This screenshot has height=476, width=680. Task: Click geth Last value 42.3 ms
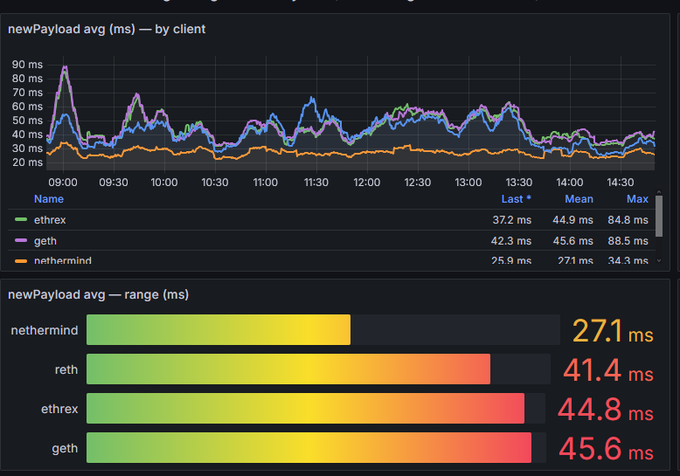click(x=511, y=241)
